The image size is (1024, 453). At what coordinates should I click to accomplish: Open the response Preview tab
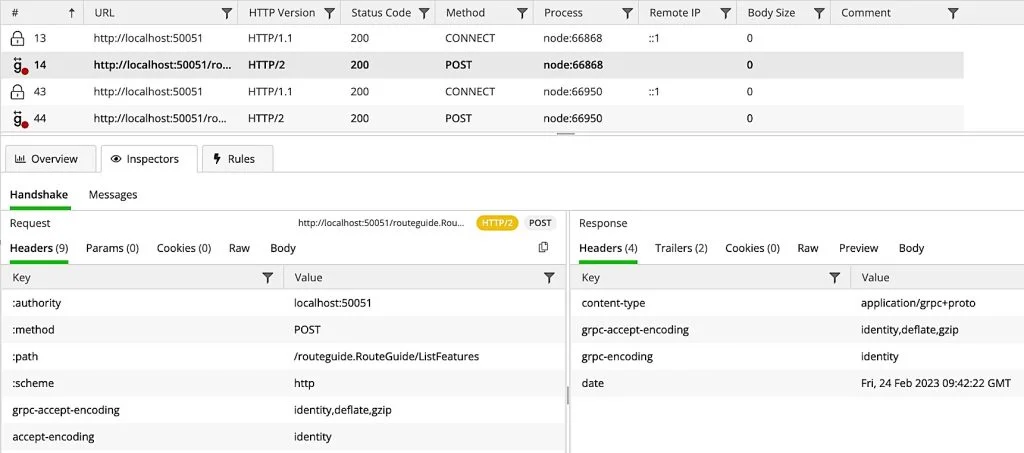tap(858, 248)
